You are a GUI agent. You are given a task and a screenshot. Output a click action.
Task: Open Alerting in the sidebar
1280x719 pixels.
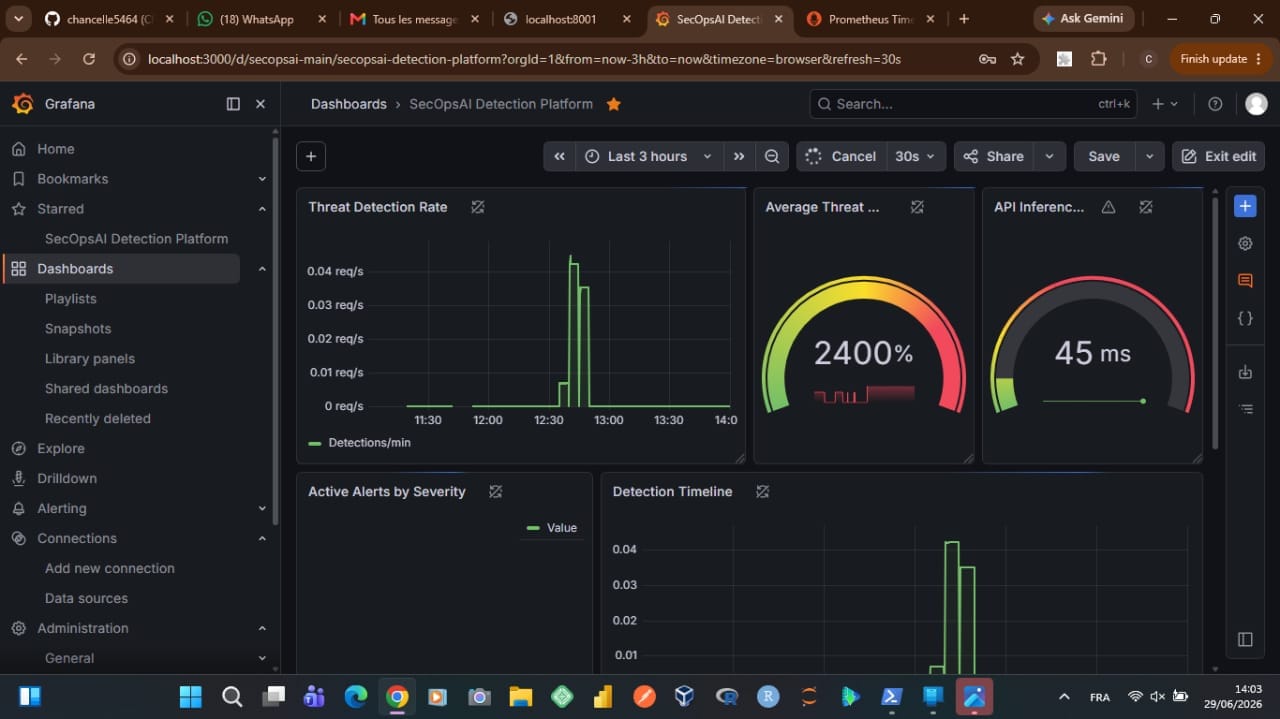(62, 509)
